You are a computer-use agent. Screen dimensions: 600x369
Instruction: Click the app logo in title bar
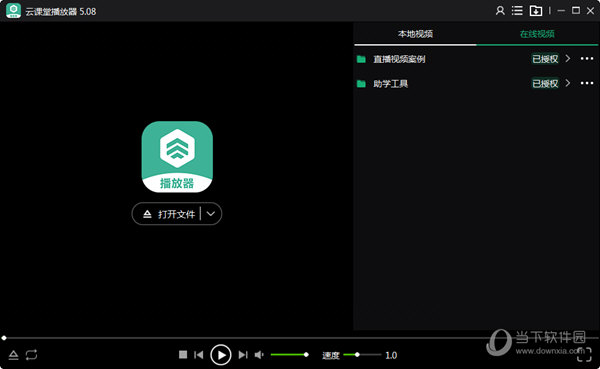tap(13, 11)
